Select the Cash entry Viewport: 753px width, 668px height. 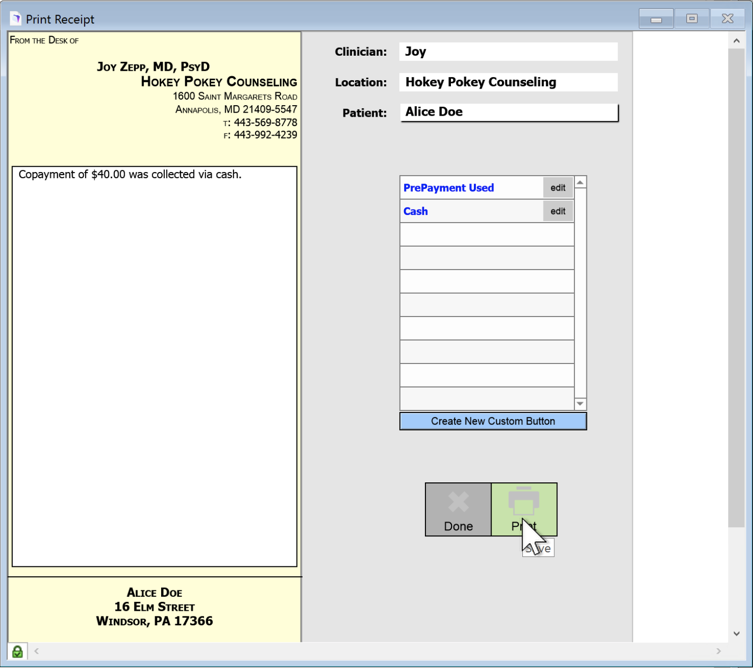[470, 211]
